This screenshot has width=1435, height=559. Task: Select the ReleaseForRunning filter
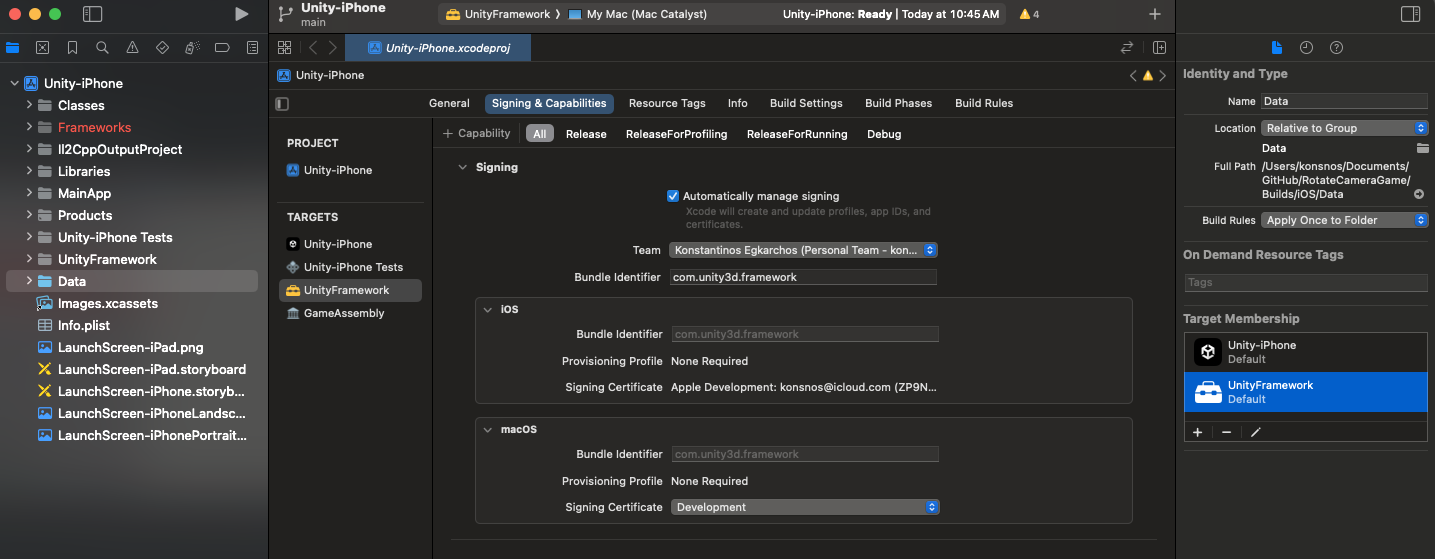(797, 134)
